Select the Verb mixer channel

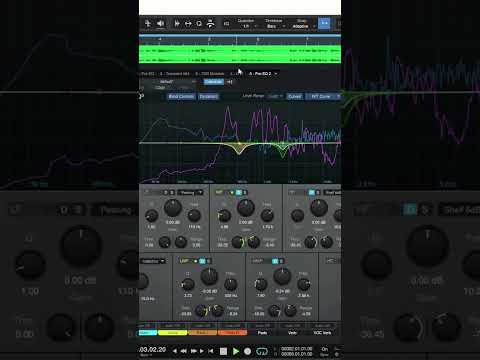tap(292, 333)
